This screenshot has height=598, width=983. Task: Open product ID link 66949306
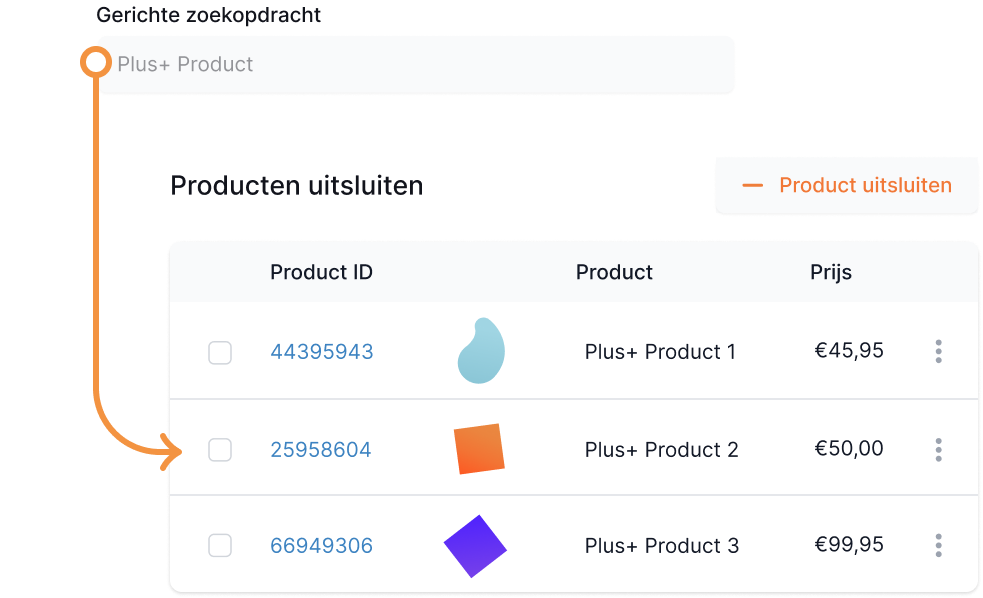coord(321,546)
